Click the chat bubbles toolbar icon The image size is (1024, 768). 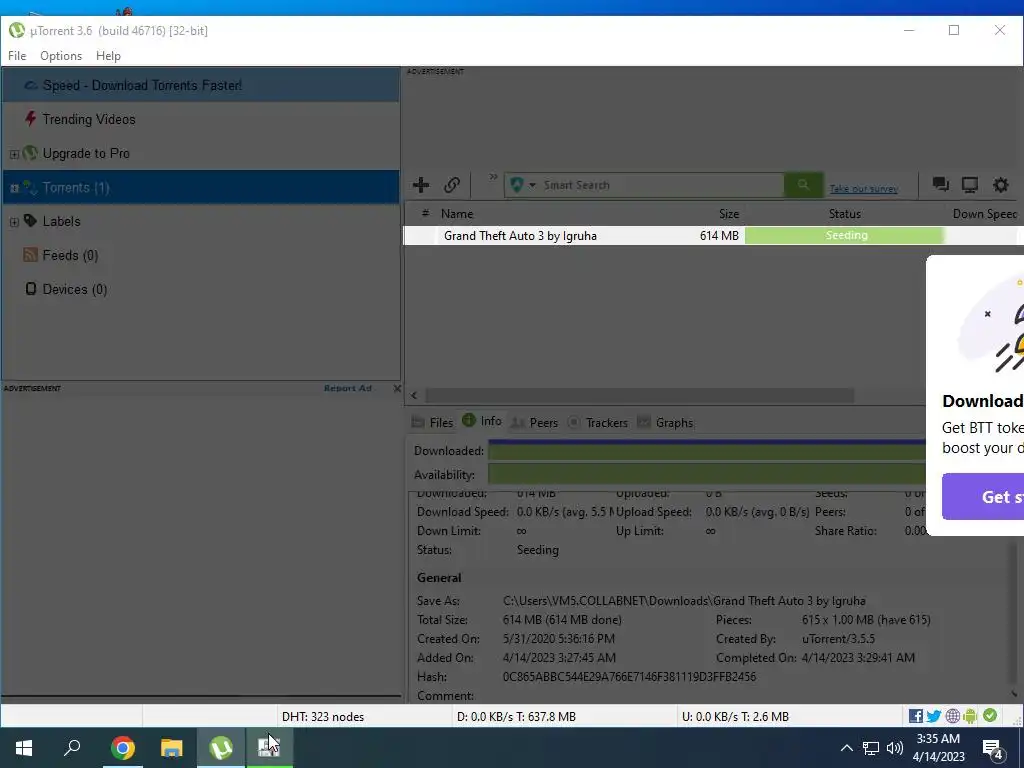tap(940, 185)
